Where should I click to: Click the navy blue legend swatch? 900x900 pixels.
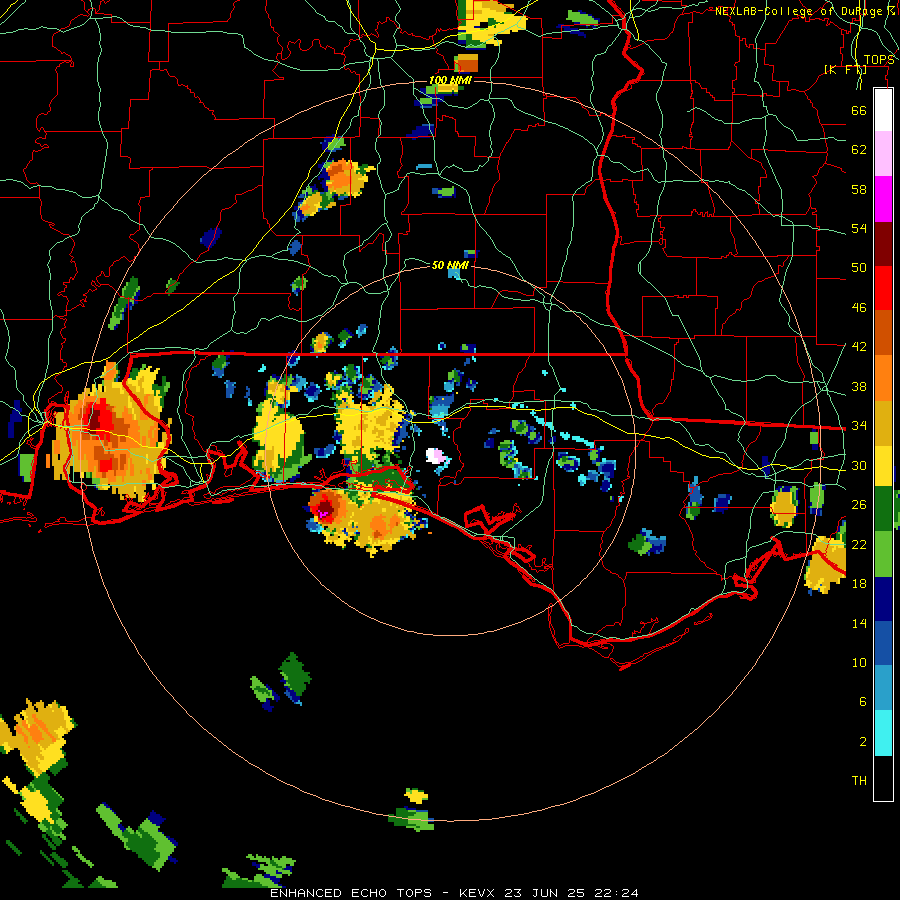point(883,599)
